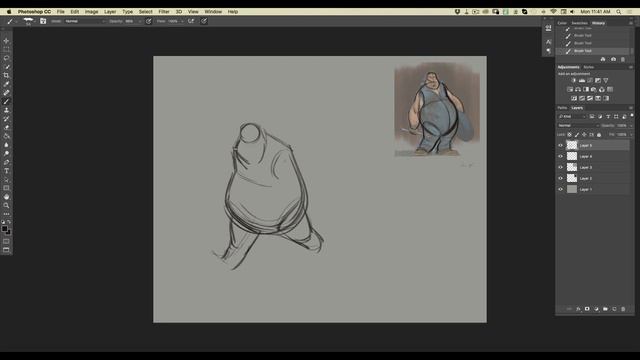The height and width of the screenshot is (360, 640).
Task: Select the Brush tool in toolbox
Action: (x=6, y=101)
